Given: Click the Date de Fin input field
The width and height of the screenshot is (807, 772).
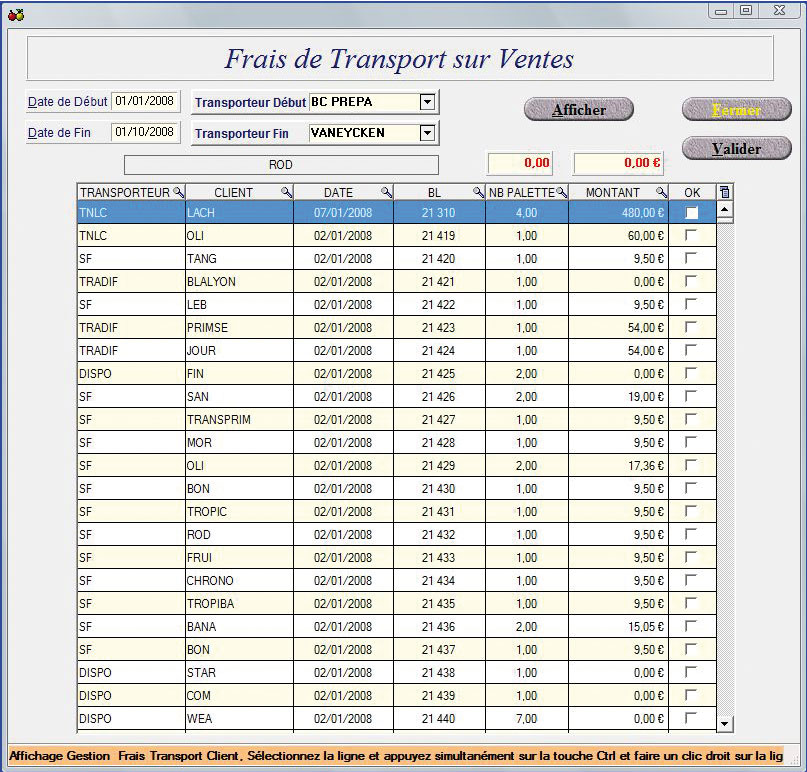Looking at the screenshot, I should [145, 132].
